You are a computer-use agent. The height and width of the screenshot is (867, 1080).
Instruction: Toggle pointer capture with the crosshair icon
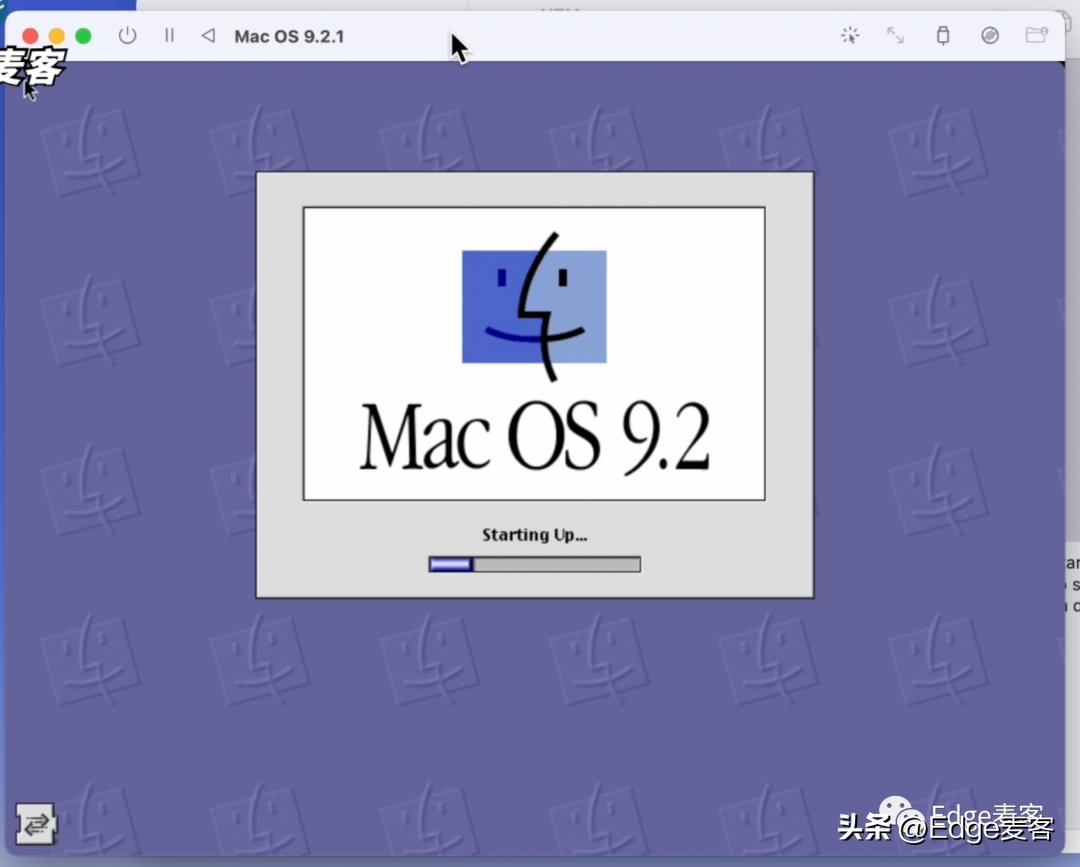coord(850,35)
